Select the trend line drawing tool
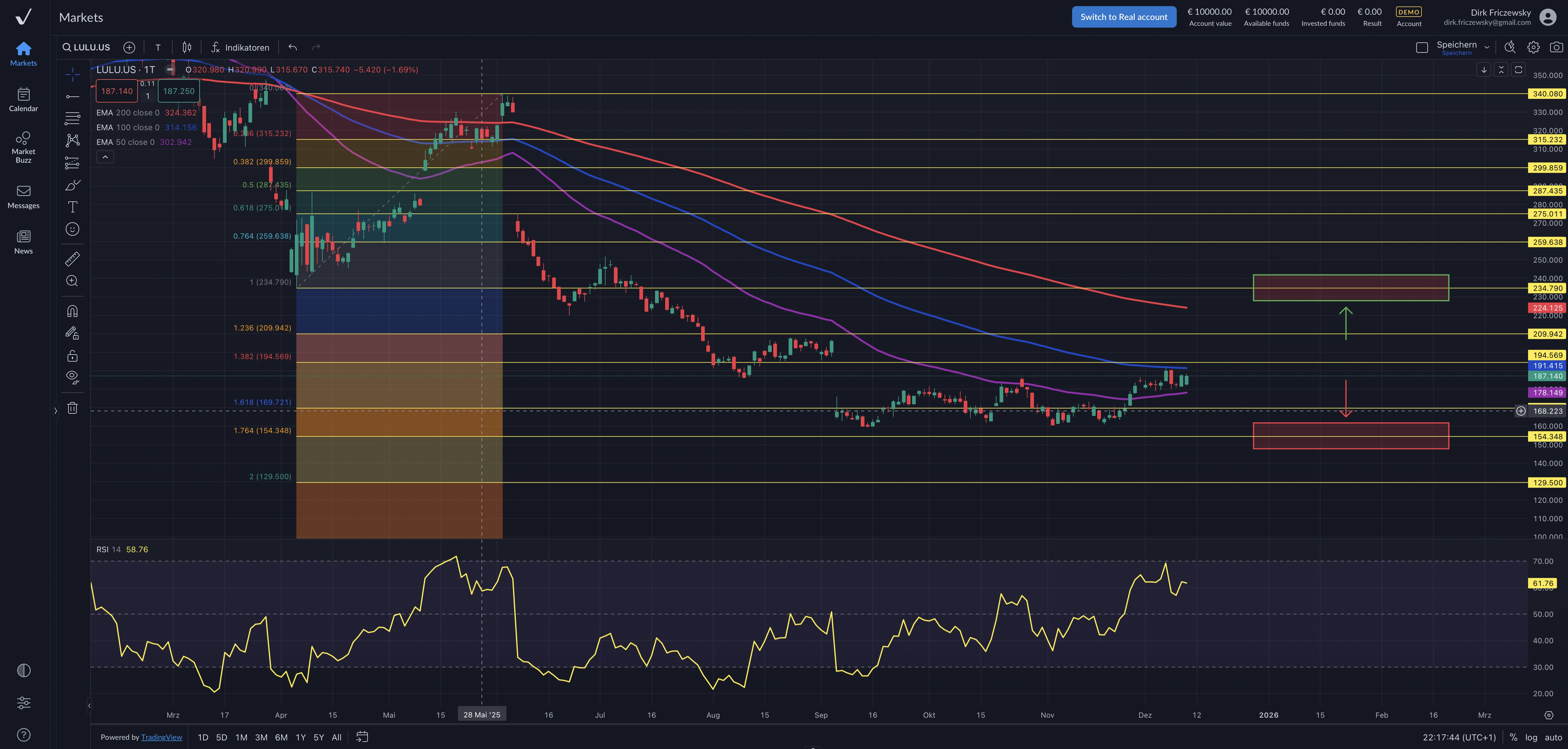Viewport: 1568px width, 749px height. [x=72, y=96]
